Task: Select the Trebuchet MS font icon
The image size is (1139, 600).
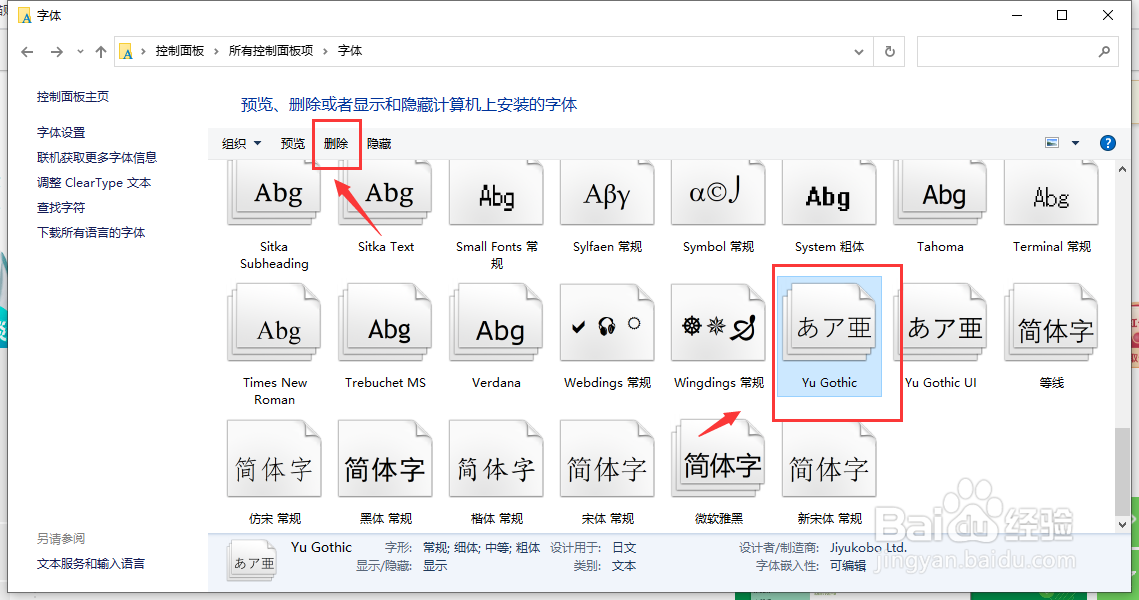Action: point(386,323)
